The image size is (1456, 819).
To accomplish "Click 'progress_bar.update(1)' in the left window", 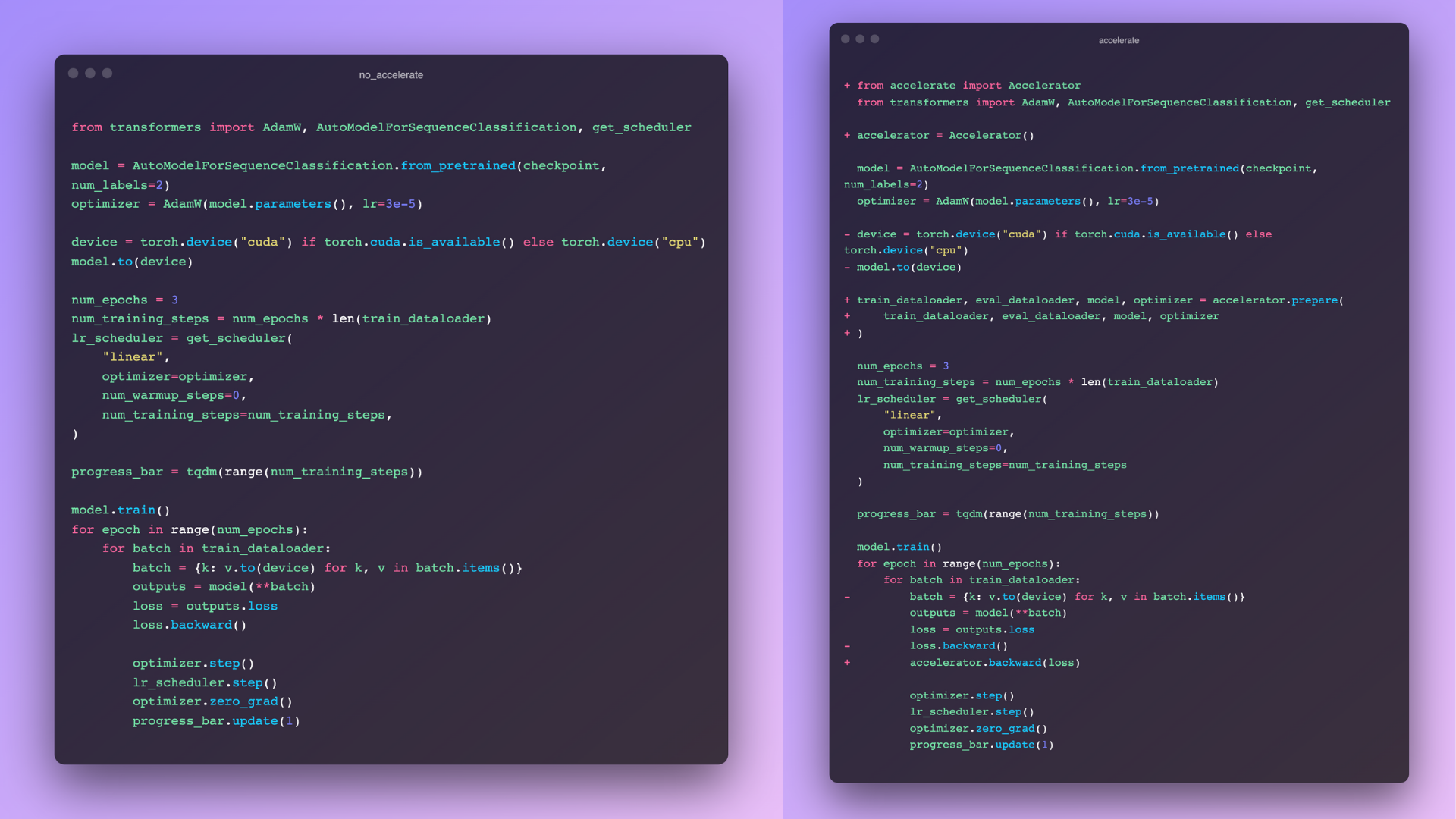I will click(x=216, y=721).
